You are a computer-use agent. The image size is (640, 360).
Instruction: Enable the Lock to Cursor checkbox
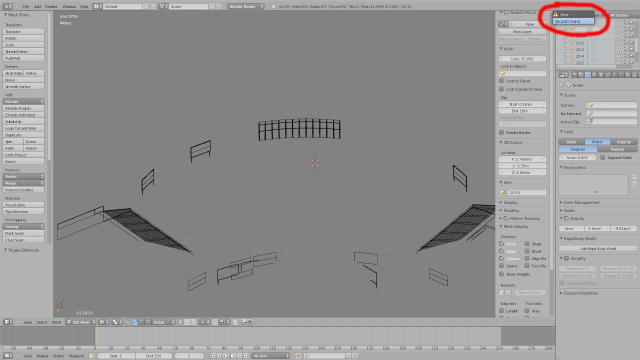point(502,81)
